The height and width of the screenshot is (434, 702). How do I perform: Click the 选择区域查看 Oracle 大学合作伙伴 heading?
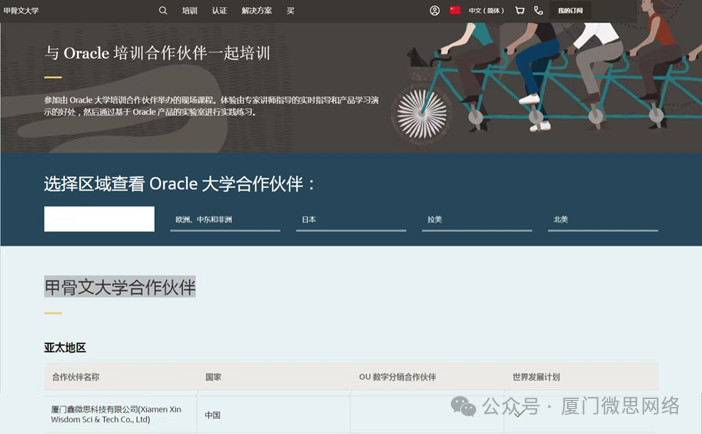[x=179, y=184]
